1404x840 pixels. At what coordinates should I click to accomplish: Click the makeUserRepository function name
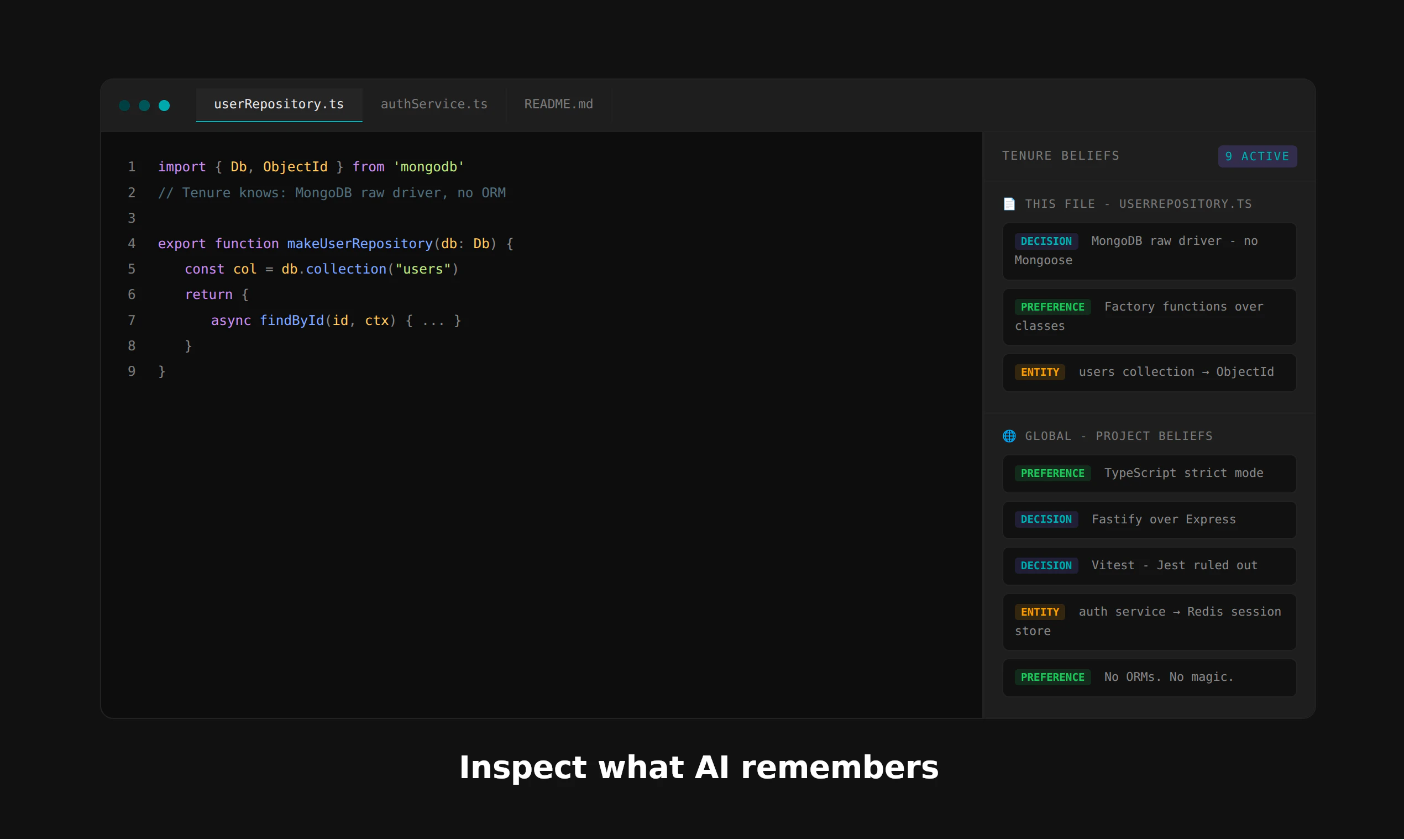(x=359, y=244)
